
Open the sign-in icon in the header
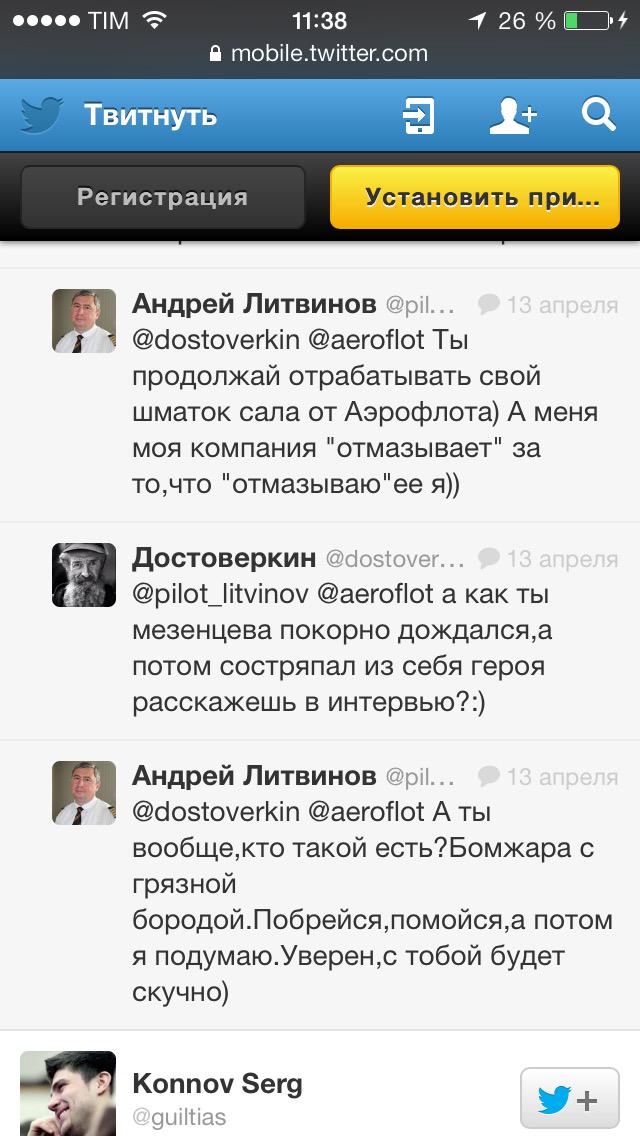pyautogui.click(x=418, y=116)
